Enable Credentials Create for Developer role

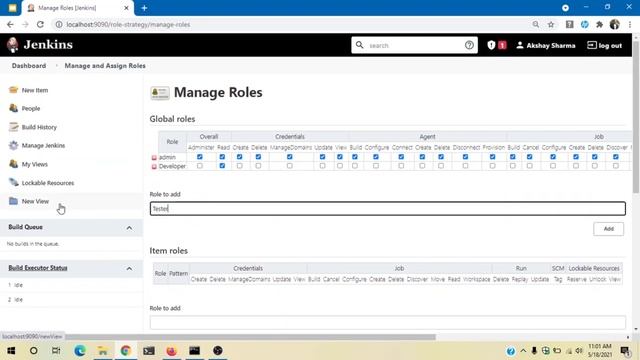pyautogui.click(x=240, y=166)
